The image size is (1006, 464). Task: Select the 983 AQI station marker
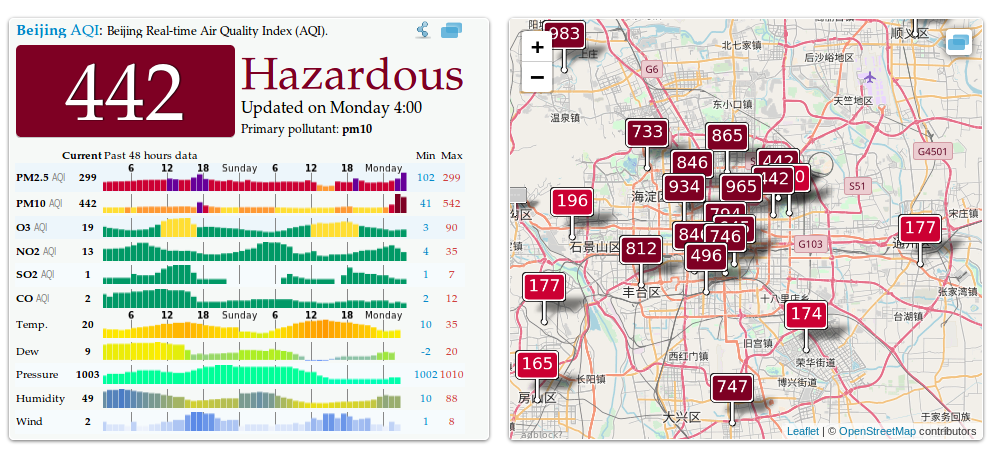click(565, 33)
